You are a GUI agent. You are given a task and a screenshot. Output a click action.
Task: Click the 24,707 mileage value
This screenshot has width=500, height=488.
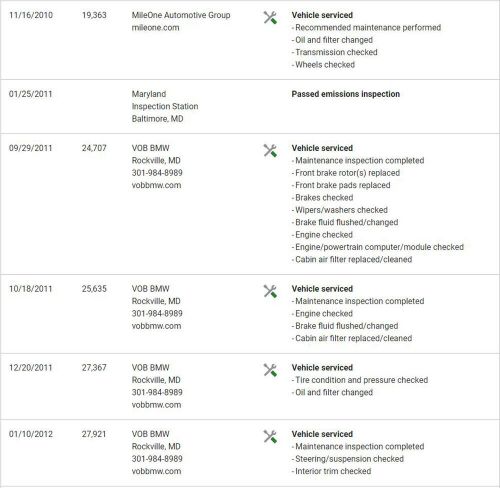point(94,148)
